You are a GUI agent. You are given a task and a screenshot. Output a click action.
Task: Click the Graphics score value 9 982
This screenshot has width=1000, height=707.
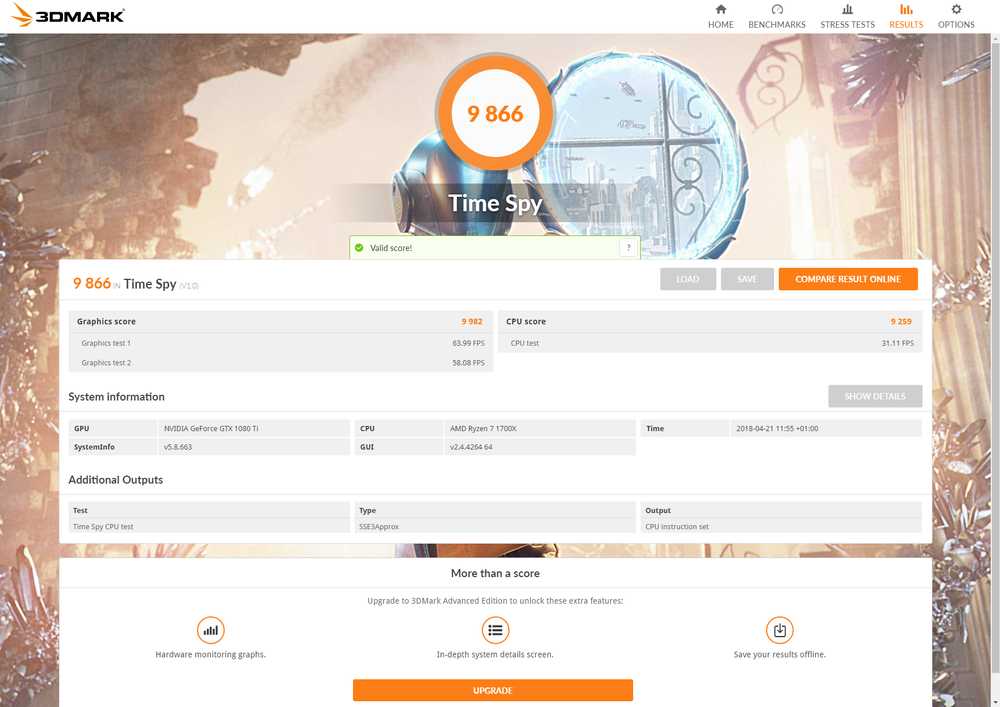[472, 321]
